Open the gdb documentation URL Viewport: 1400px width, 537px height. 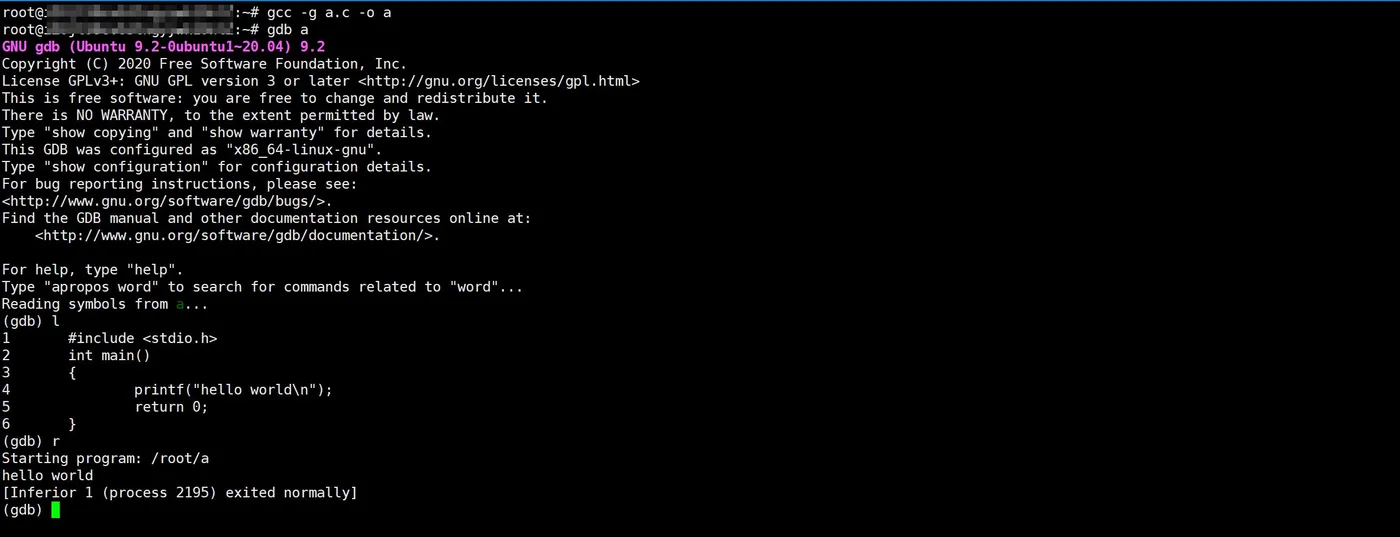pyautogui.click(x=234, y=235)
